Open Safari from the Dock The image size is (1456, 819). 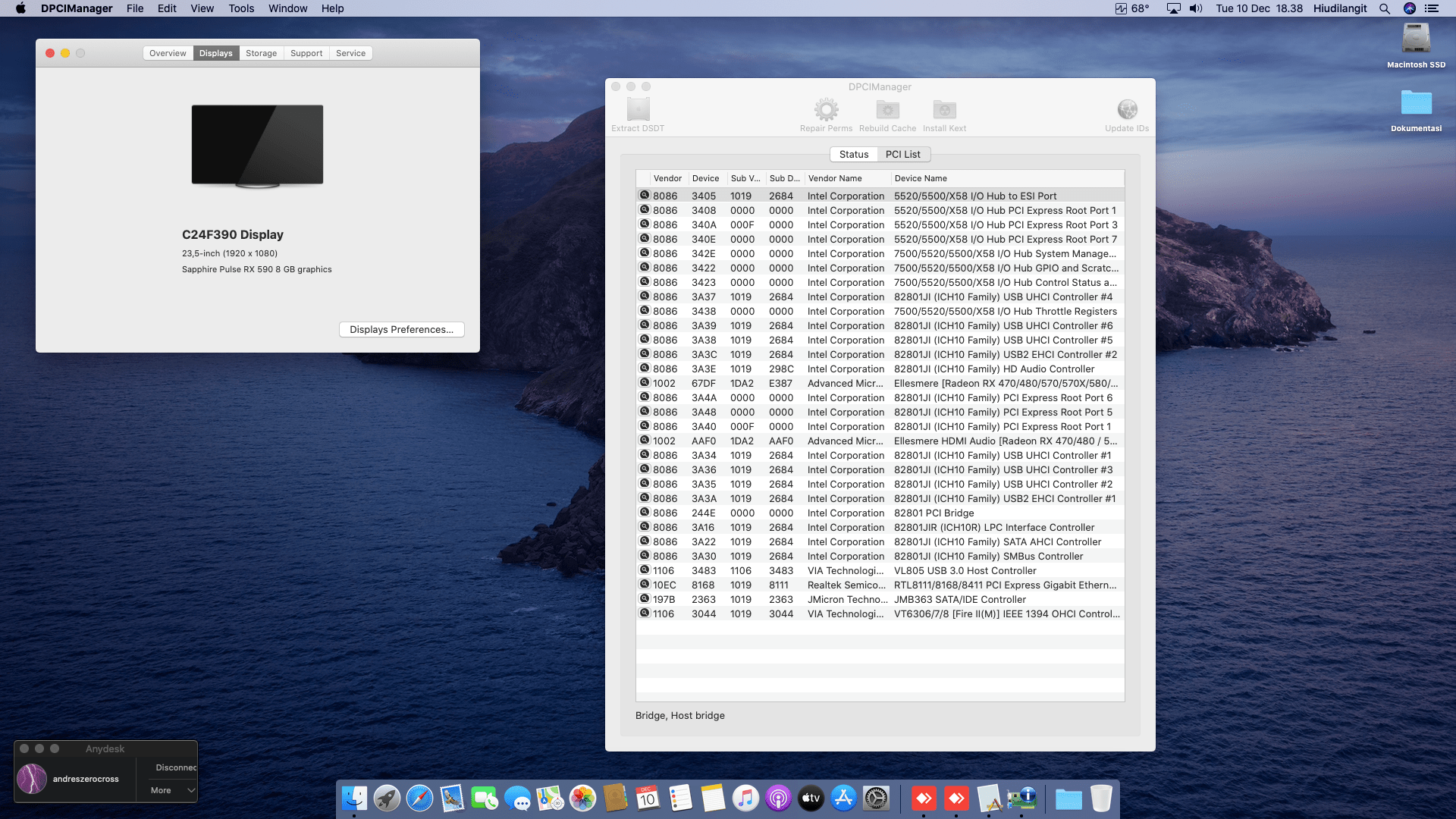point(419,798)
